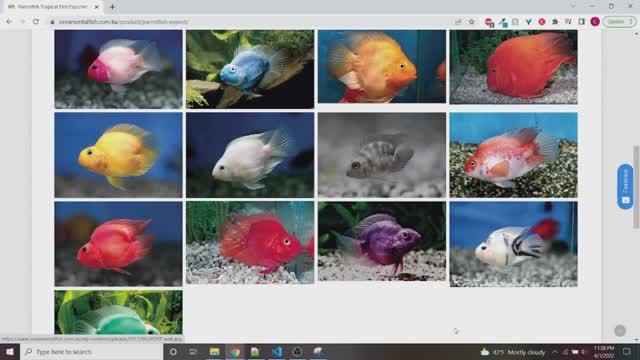640x360 pixels.
Task: Click the scroll-to-top circle button
Action: click(x=620, y=331)
